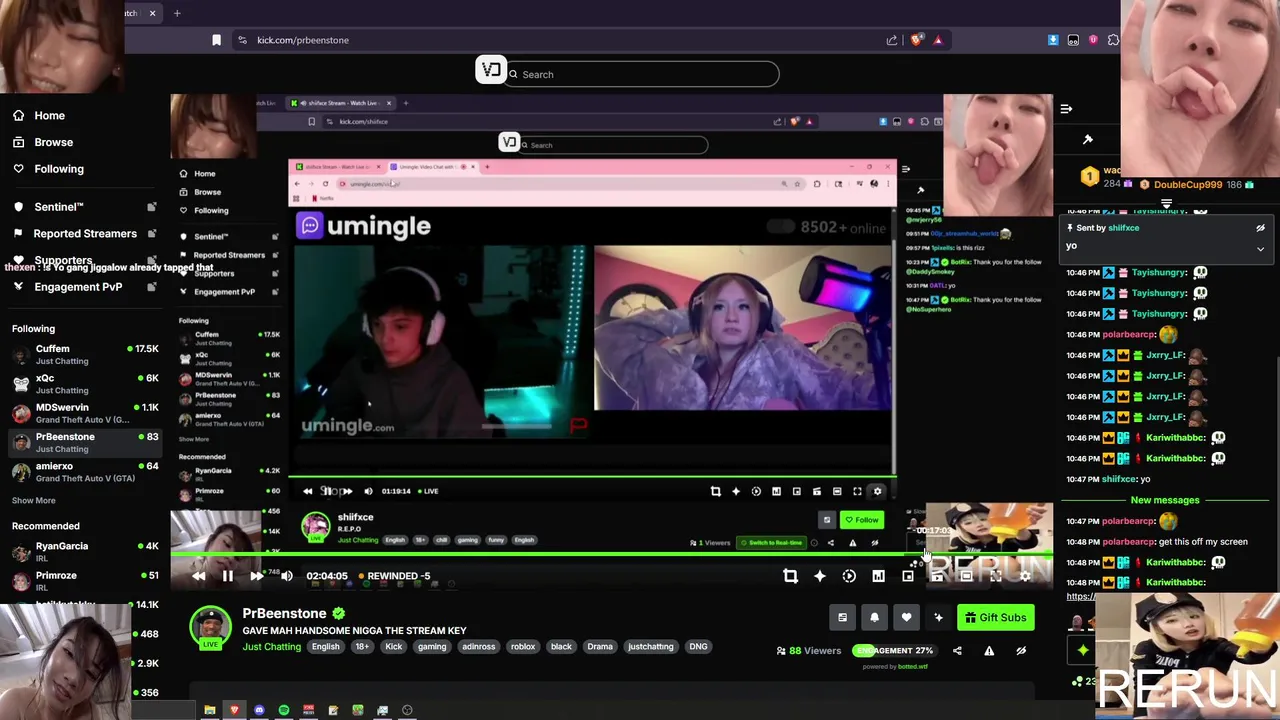The height and width of the screenshot is (720, 1280).
Task: Toggle the crossed-eye hide icon below Gift Subs
Action: coord(1021,651)
